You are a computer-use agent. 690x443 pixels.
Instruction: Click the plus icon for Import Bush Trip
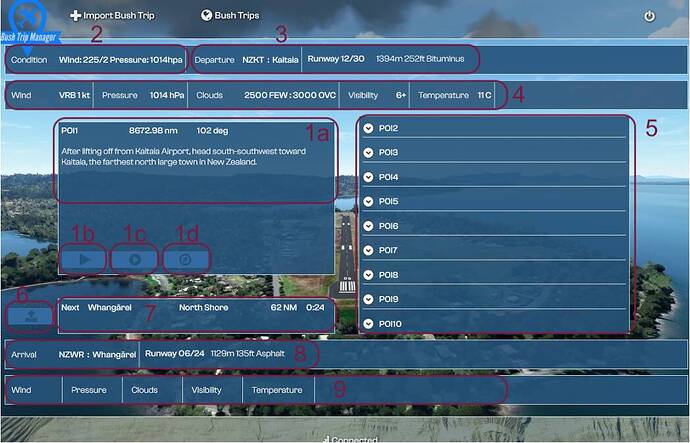click(77, 16)
